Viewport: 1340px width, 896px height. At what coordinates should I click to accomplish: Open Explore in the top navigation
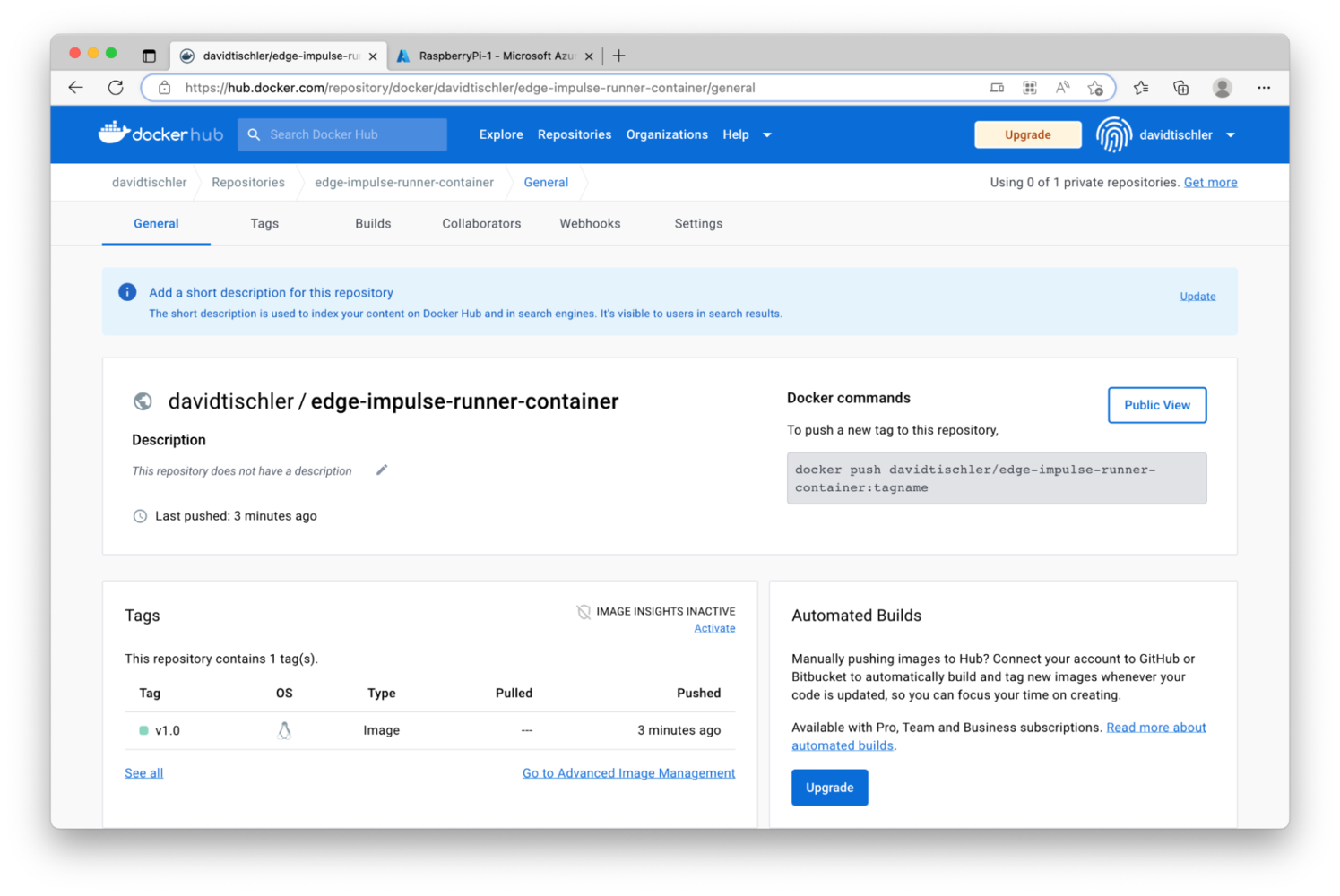(x=501, y=134)
